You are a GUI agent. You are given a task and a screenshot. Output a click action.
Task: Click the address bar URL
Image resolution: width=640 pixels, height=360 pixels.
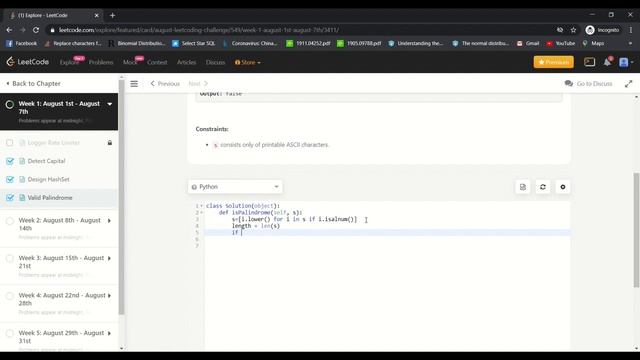(x=199, y=30)
